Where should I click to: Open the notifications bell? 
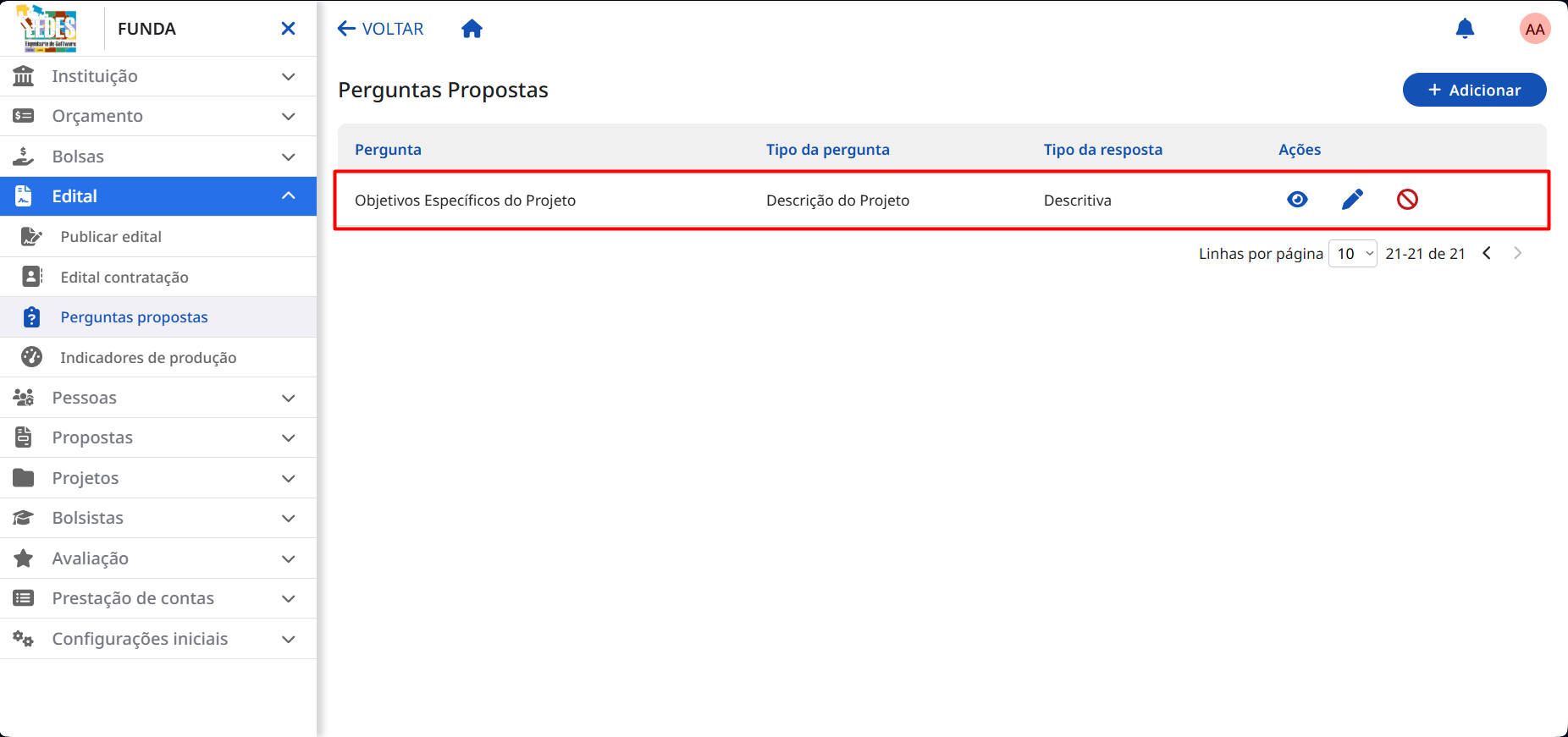click(1465, 29)
